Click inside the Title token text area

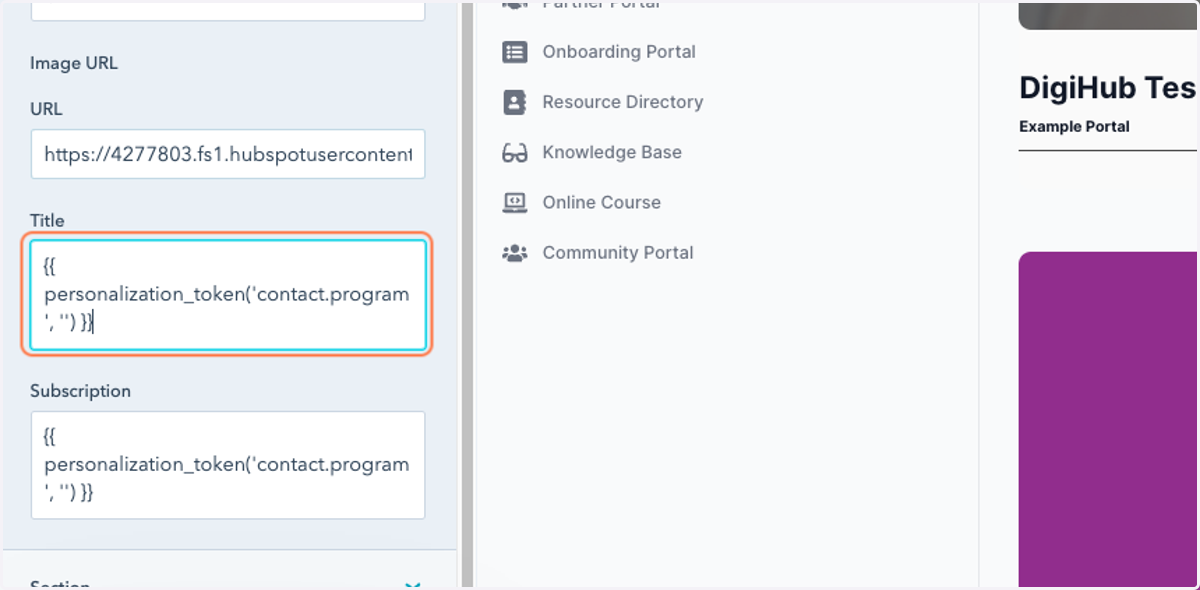228,295
